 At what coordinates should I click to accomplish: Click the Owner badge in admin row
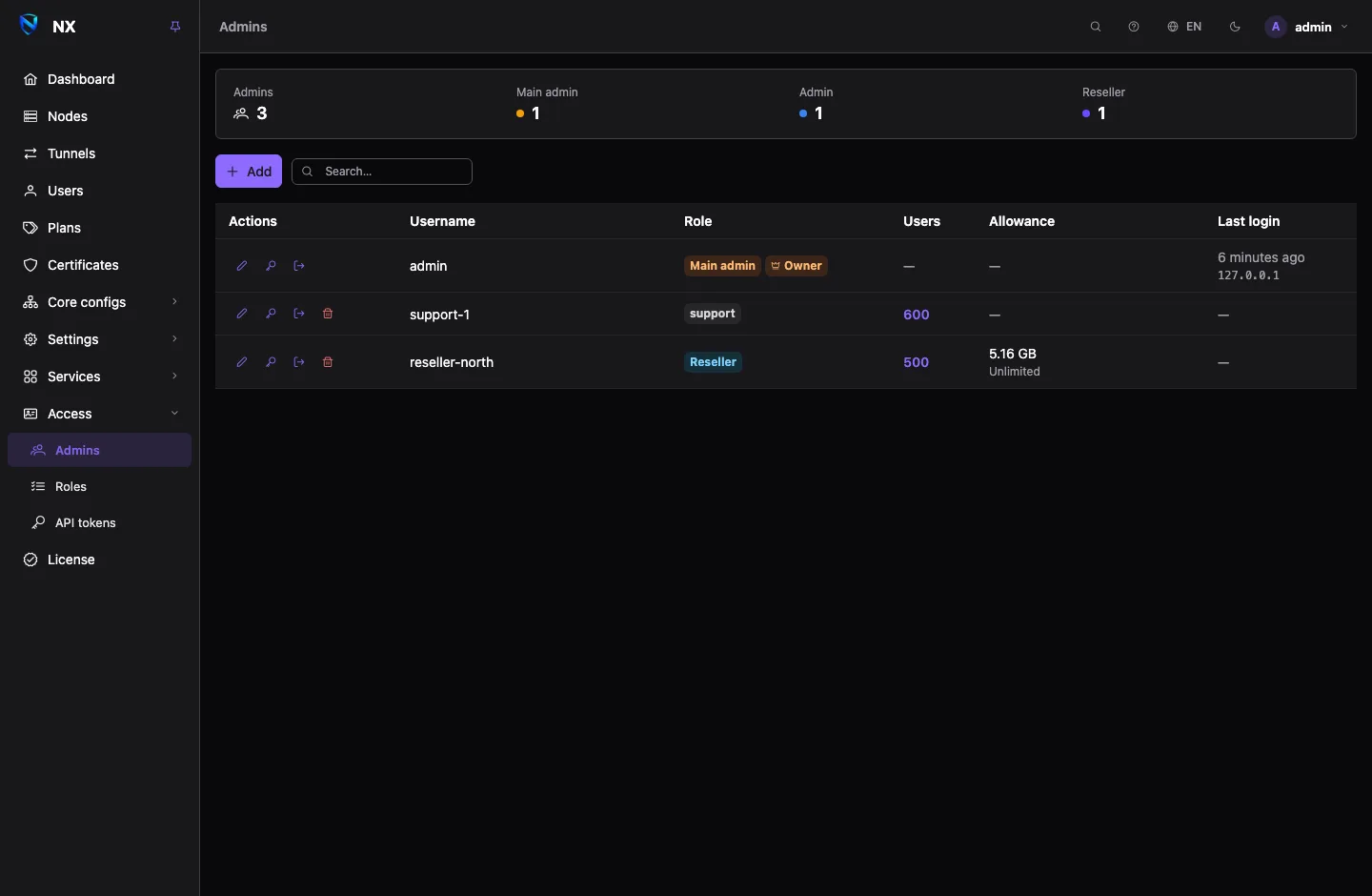(797, 266)
